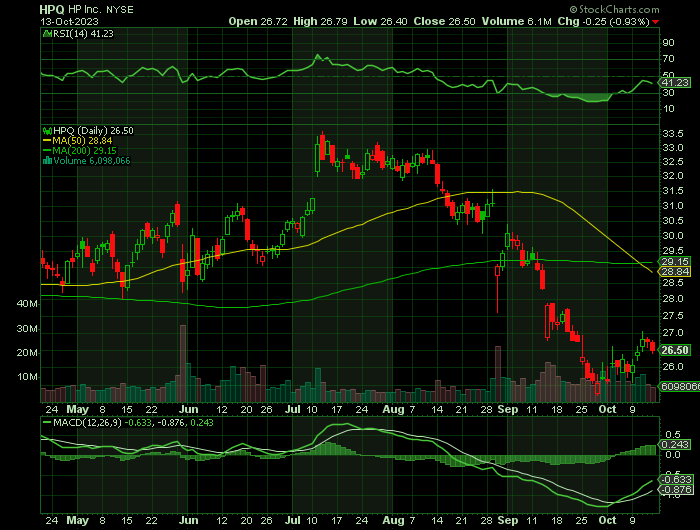Click the 0.243 MACD histogram value tag
The height and width of the screenshot is (530, 700).
[675, 445]
